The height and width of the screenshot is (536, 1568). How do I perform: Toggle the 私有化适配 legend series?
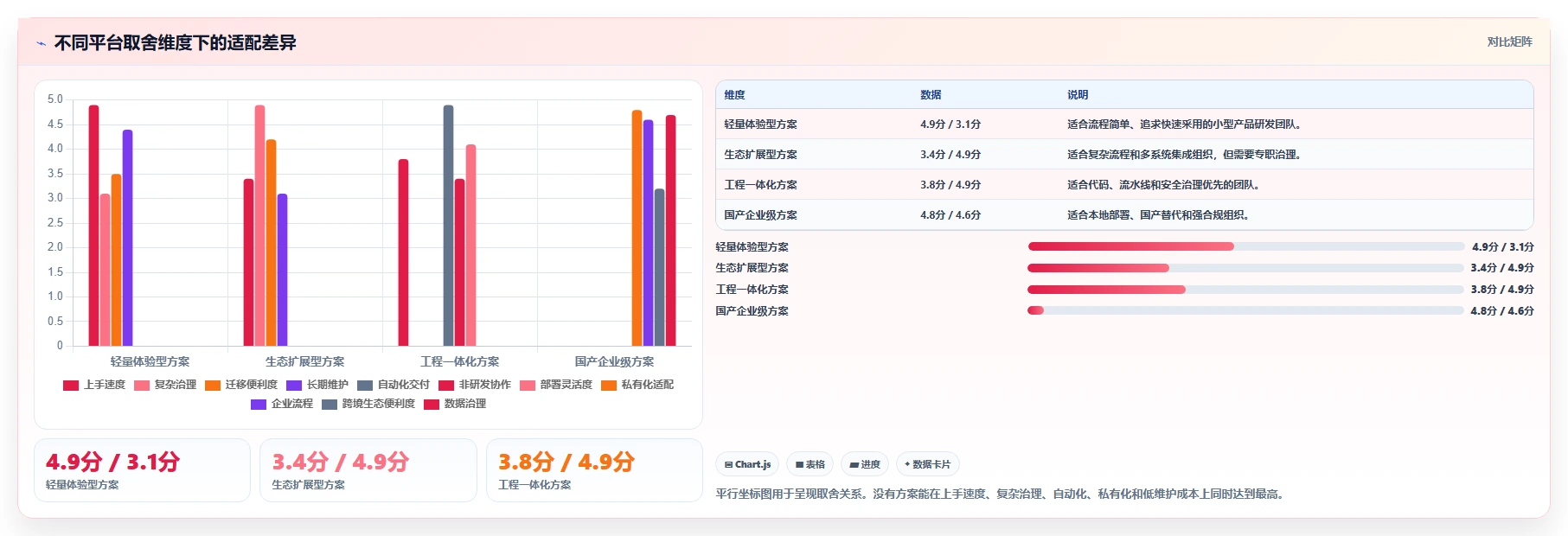pyautogui.click(x=637, y=385)
